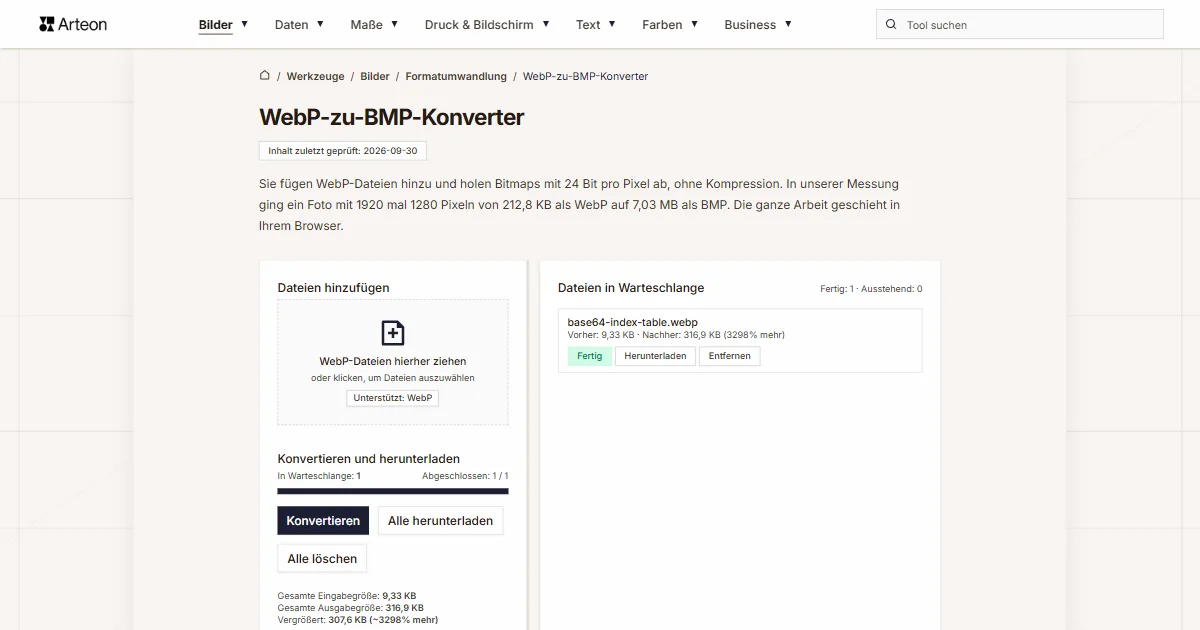Open the Farben menu

click(x=662, y=24)
